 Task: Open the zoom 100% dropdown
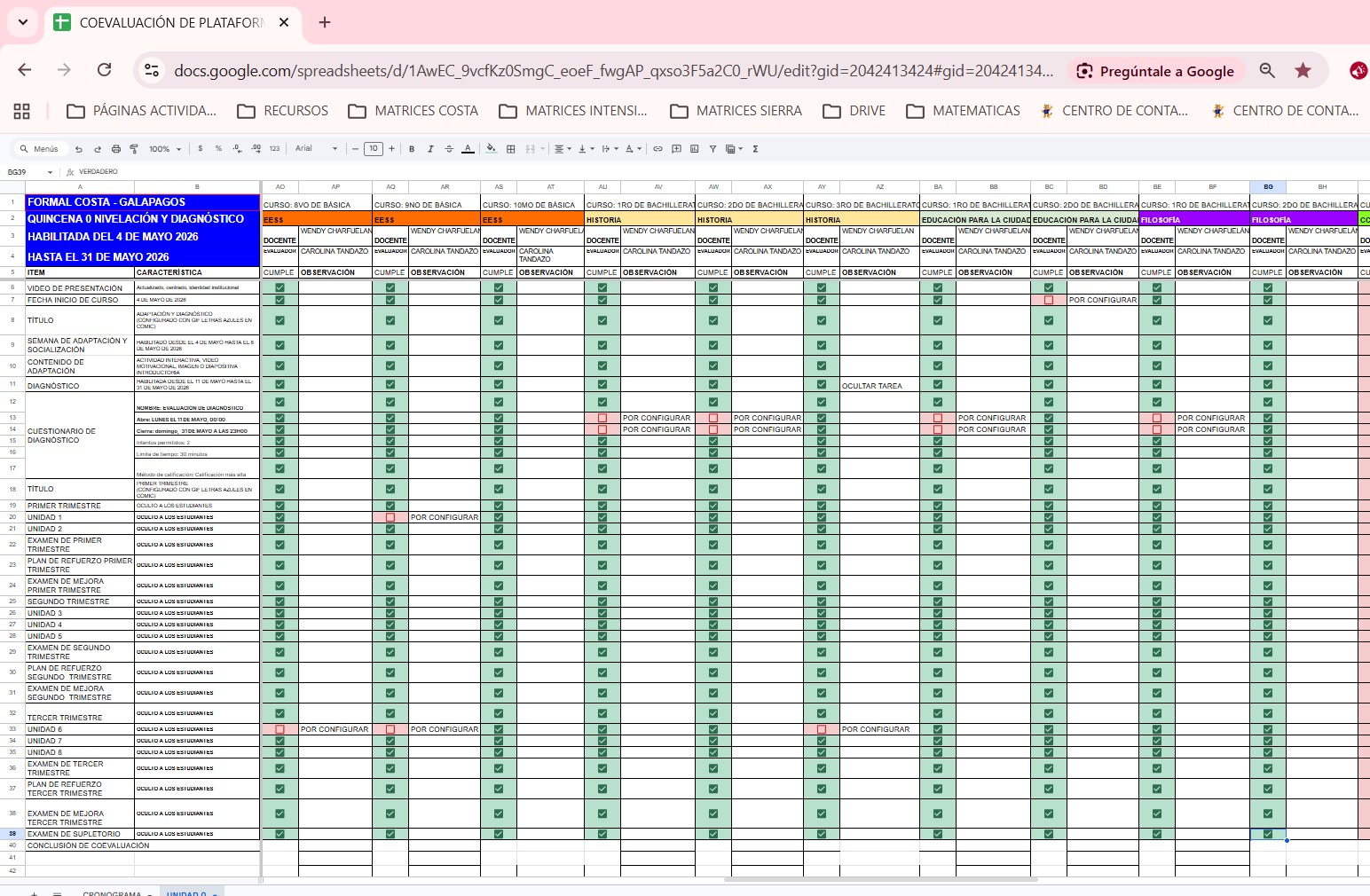165,149
